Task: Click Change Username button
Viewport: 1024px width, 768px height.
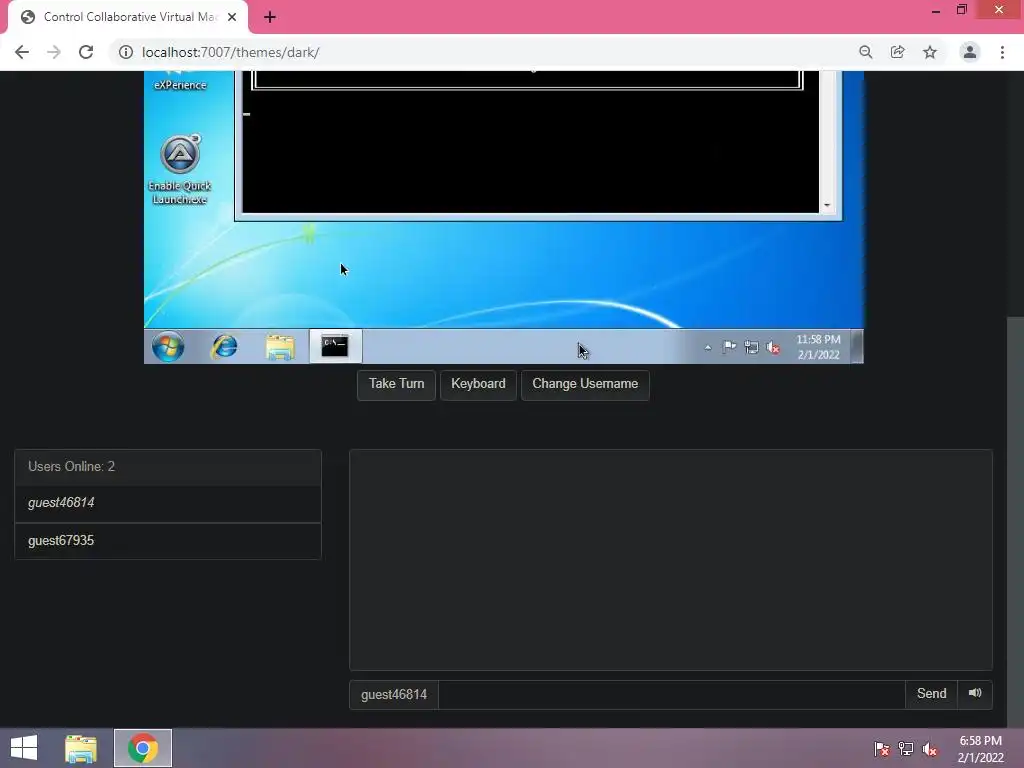Action: (584, 384)
